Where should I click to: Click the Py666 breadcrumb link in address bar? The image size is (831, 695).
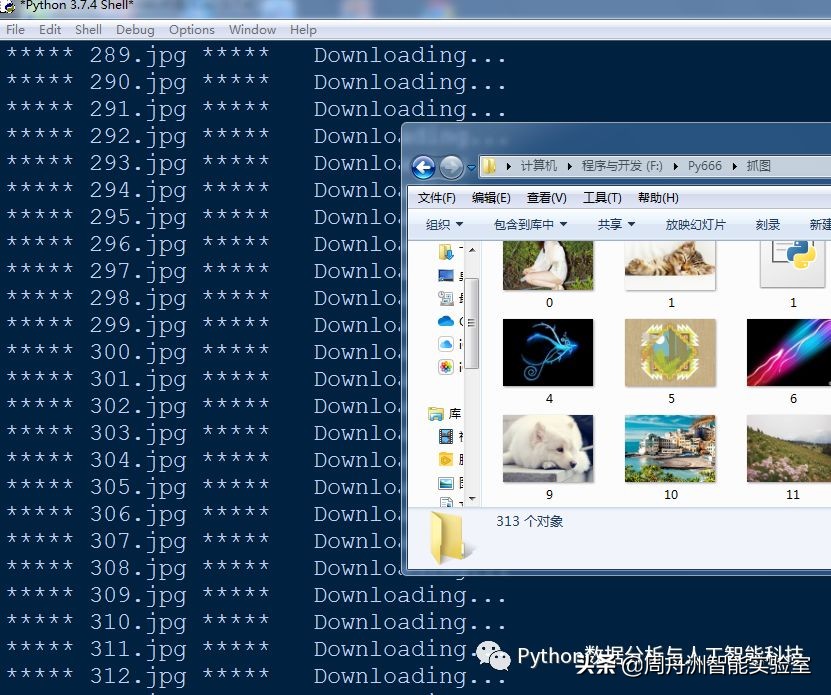[x=705, y=166]
